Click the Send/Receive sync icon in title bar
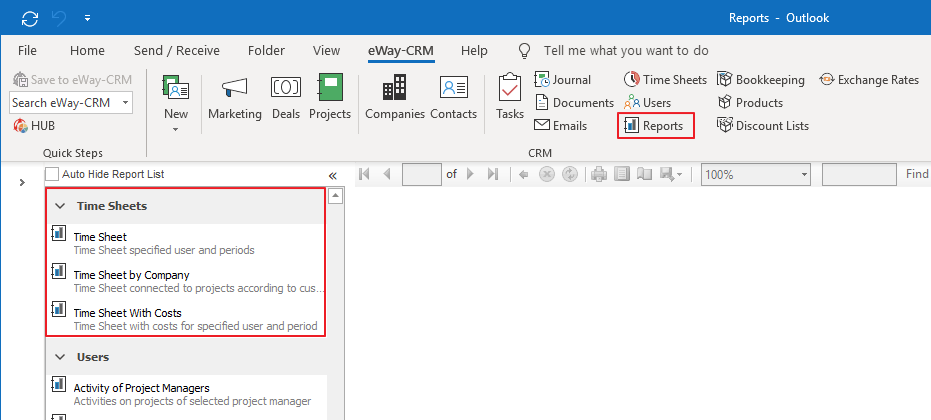The image size is (931, 420). 30,18
